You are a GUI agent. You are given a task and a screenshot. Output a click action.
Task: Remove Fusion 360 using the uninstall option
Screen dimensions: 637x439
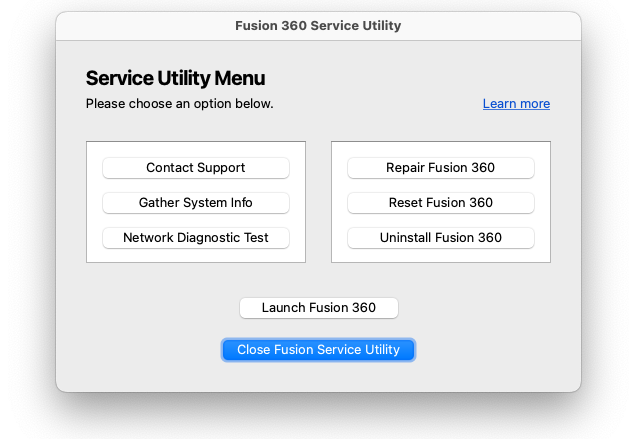(x=441, y=238)
